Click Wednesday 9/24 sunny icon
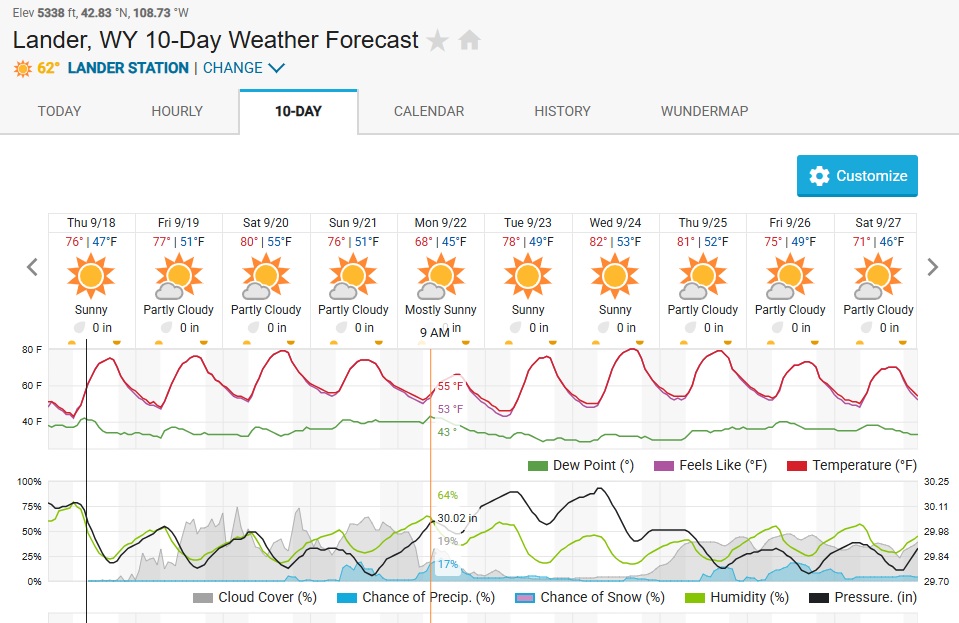Image resolution: width=959 pixels, height=623 pixels. coord(615,275)
